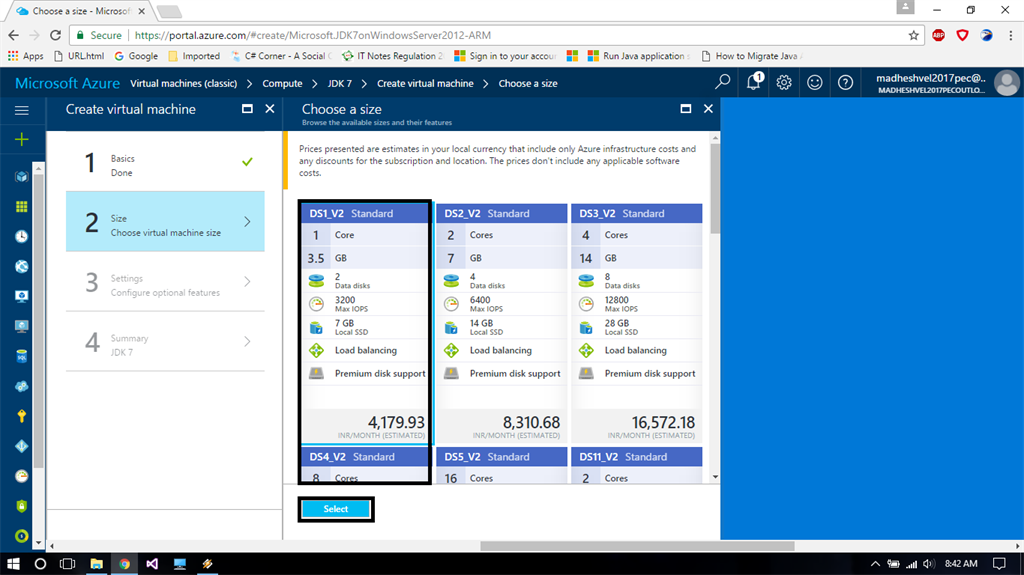Click the size list scroll down arrow

(715, 478)
